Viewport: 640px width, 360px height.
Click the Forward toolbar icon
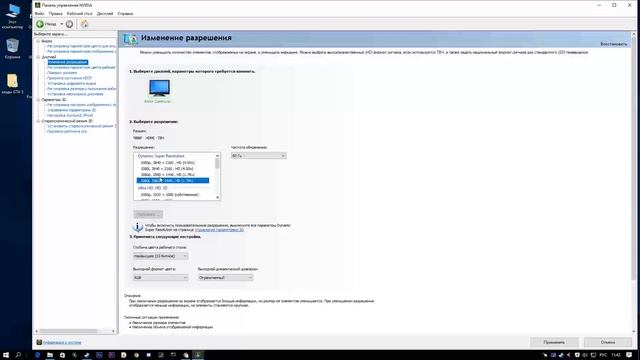click(x=69, y=24)
